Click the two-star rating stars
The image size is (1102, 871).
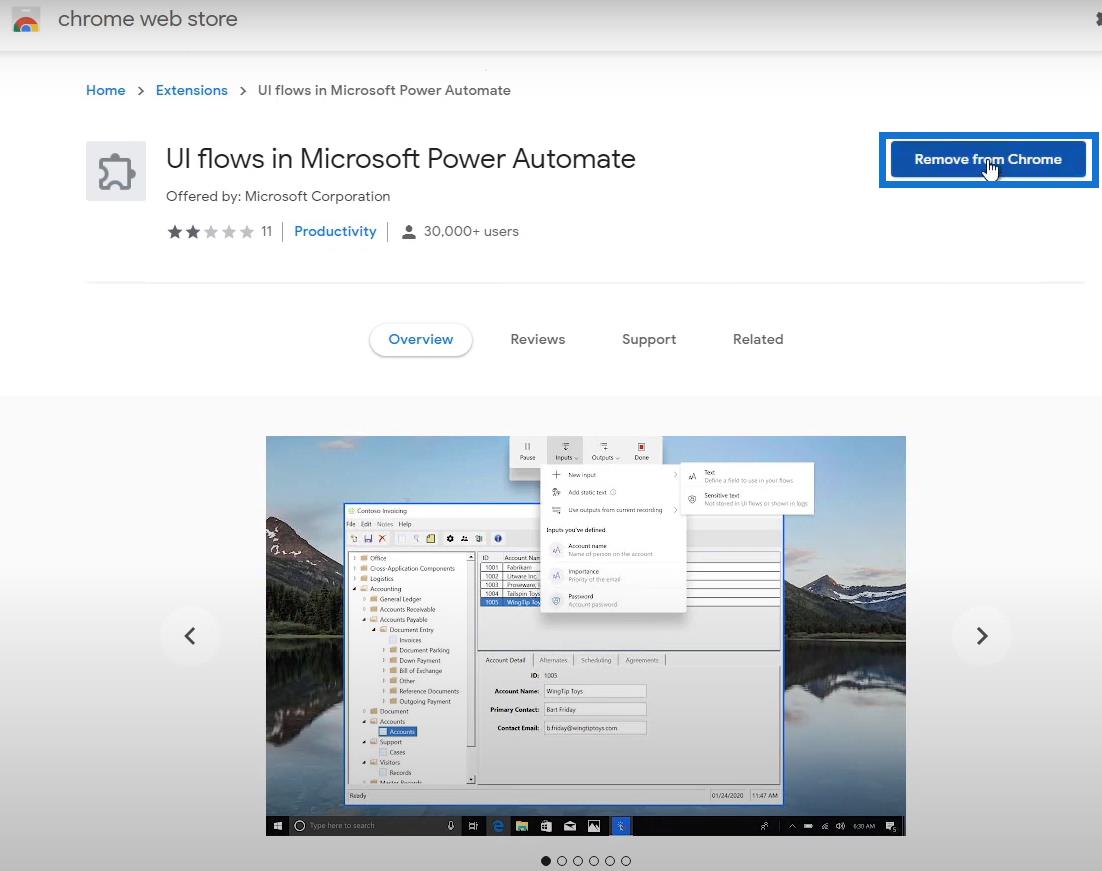[210, 231]
